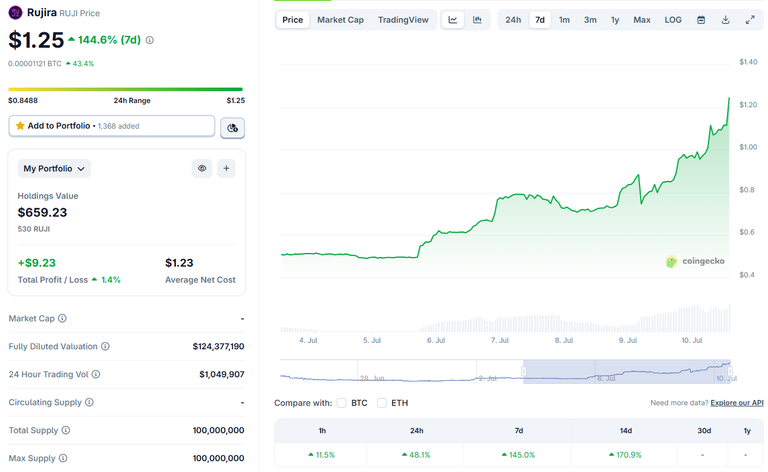Image resolution: width=768 pixels, height=472 pixels.
Task: Click the 48.1% 24h change cell
Action: (x=416, y=455)
